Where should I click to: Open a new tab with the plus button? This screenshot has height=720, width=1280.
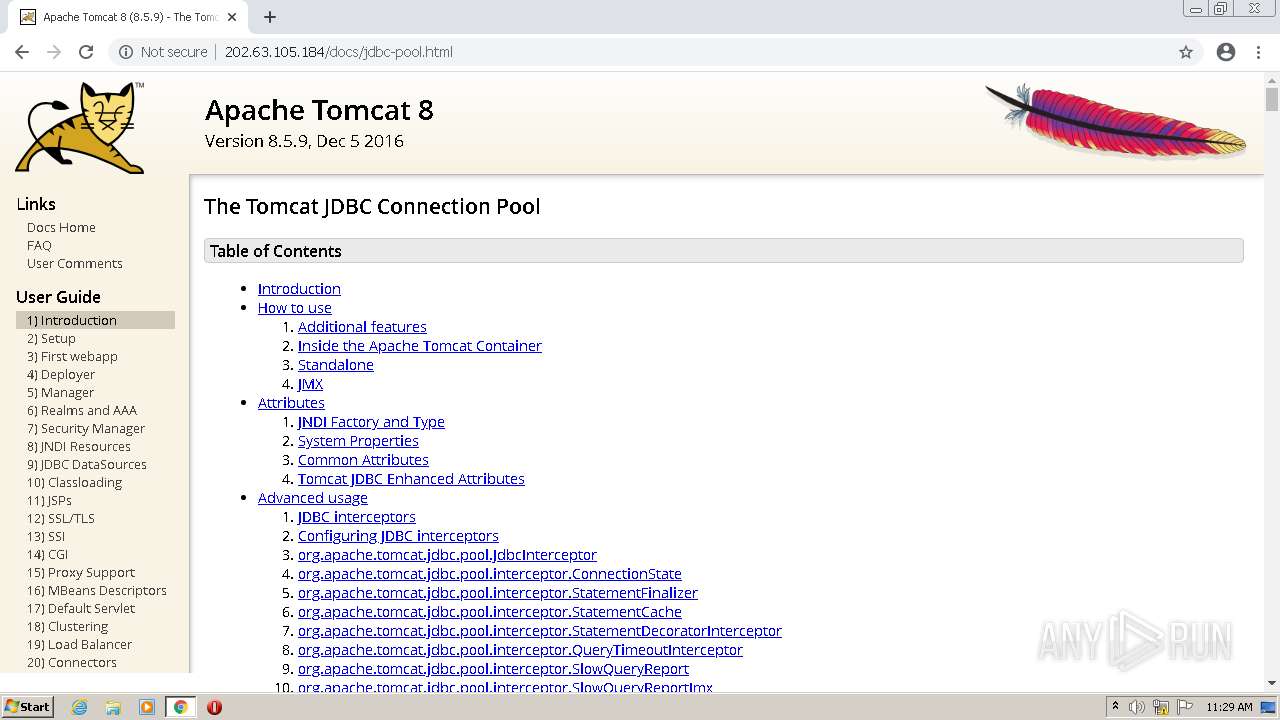270,17
